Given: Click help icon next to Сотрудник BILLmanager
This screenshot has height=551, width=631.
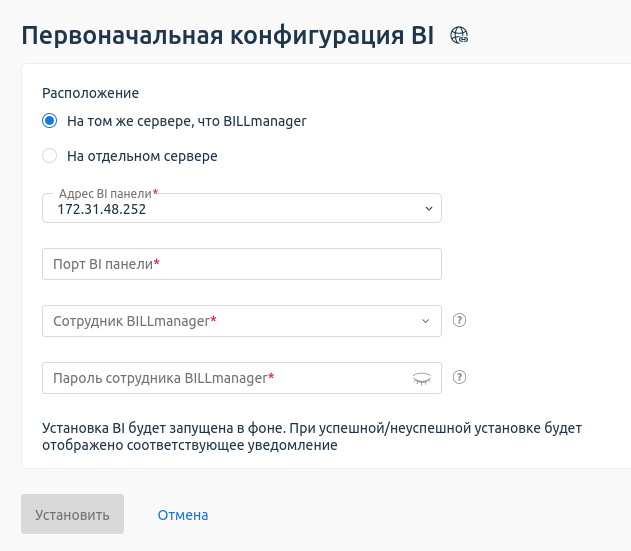Looking at the screenshot, I should (x=460, y=321).
